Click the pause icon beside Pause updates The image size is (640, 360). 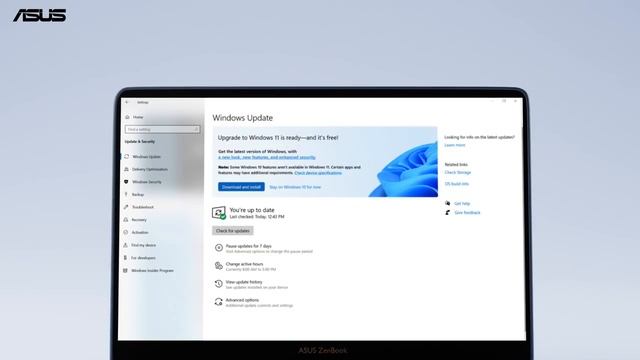[219, 247]
